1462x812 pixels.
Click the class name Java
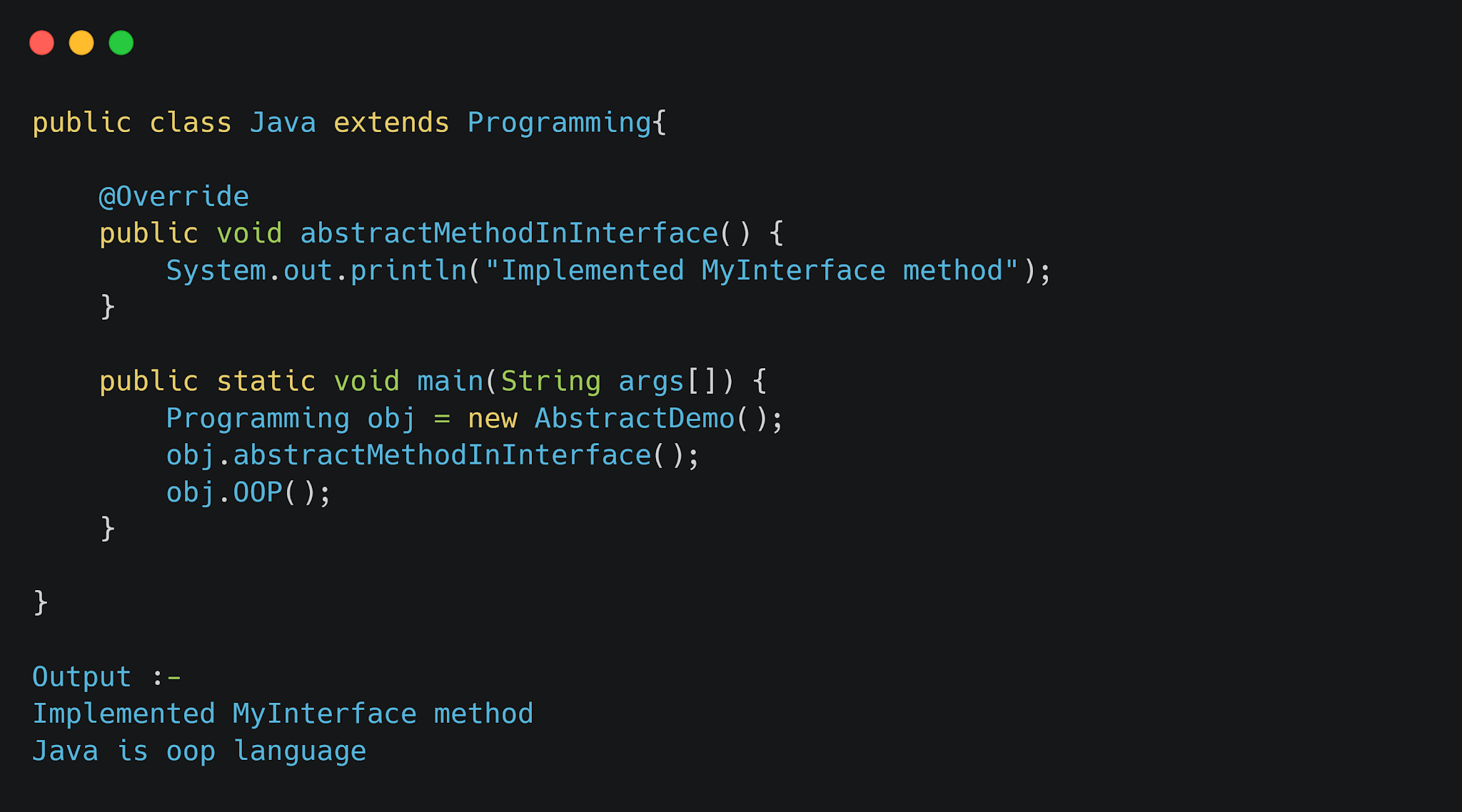[283, 123]
